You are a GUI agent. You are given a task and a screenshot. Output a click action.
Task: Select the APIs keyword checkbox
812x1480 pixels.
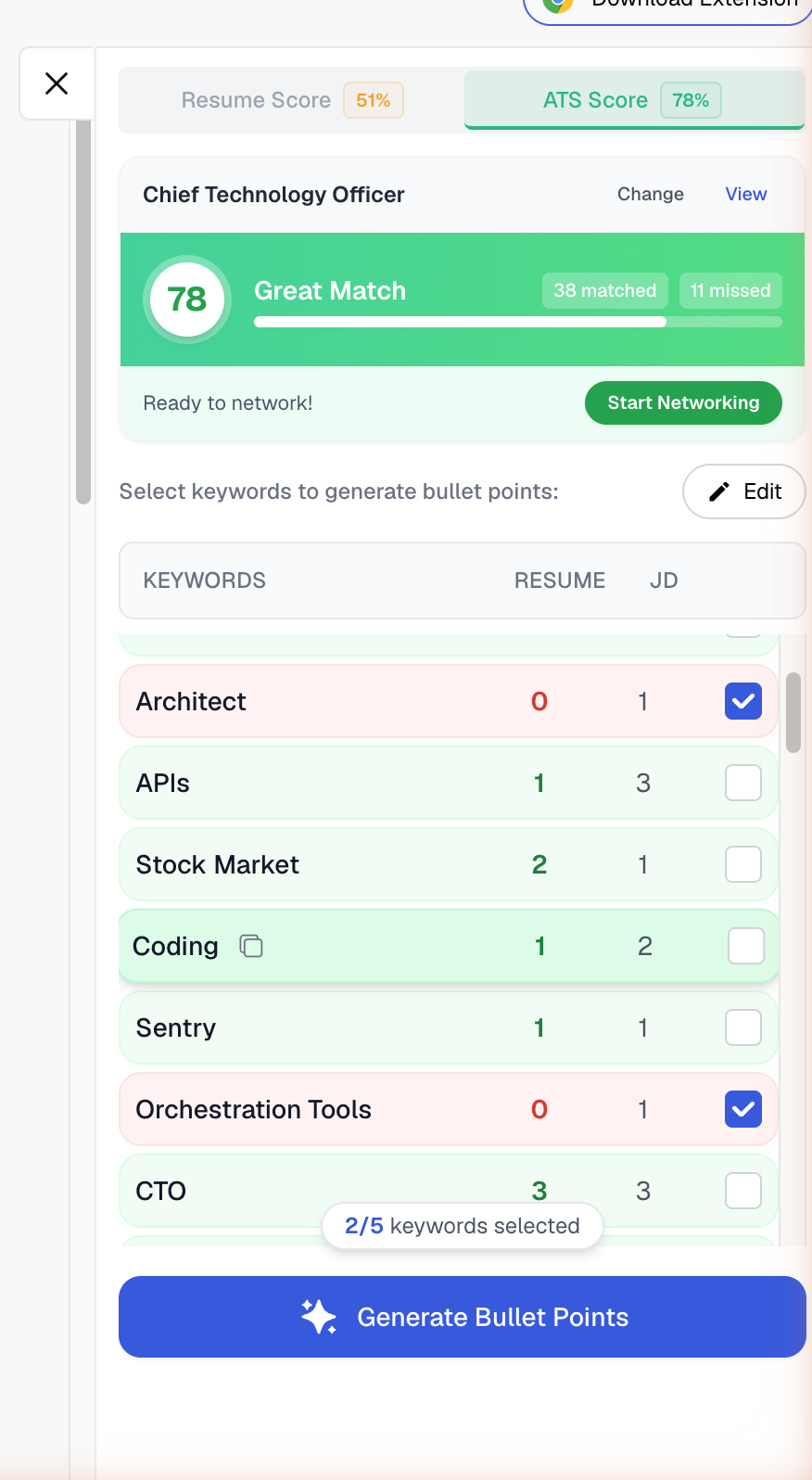click(x=742, y=782)
